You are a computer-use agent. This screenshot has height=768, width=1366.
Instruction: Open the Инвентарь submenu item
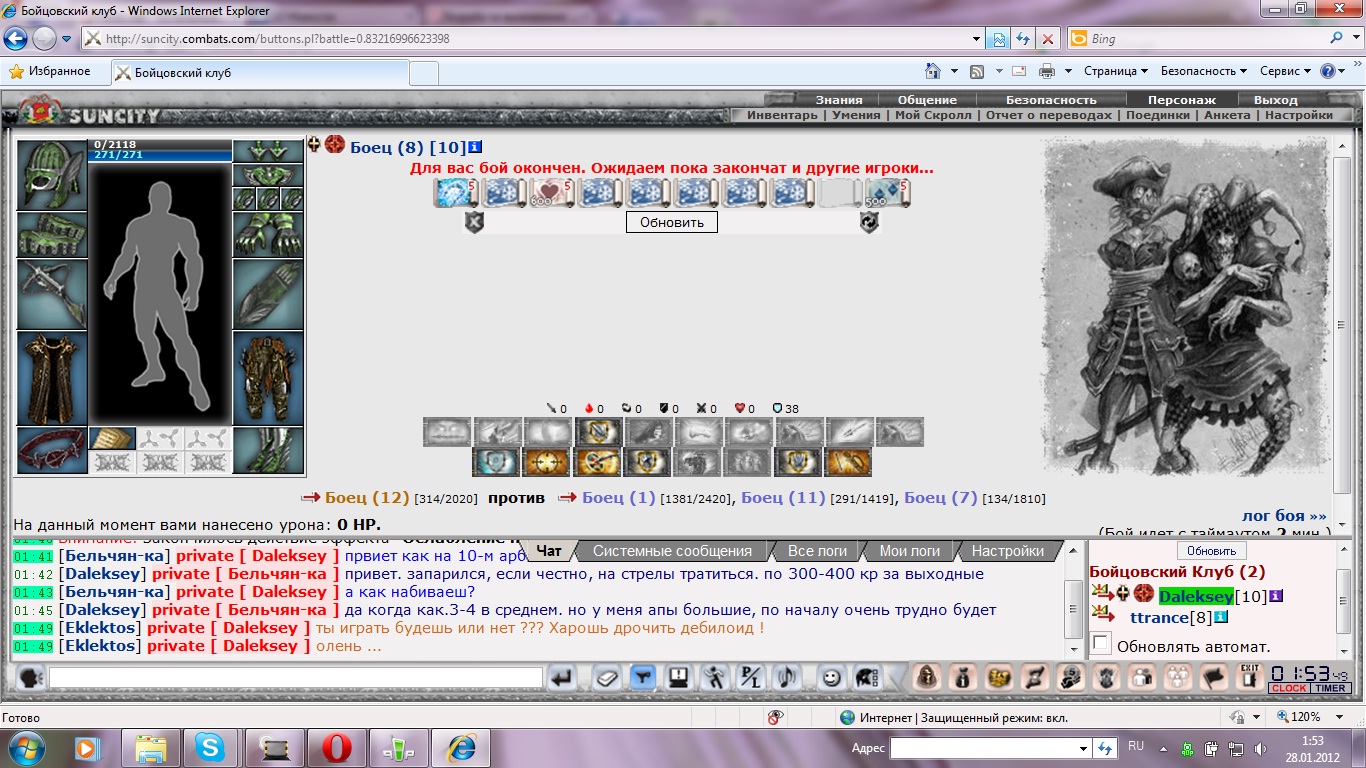[x=782, y=115]
